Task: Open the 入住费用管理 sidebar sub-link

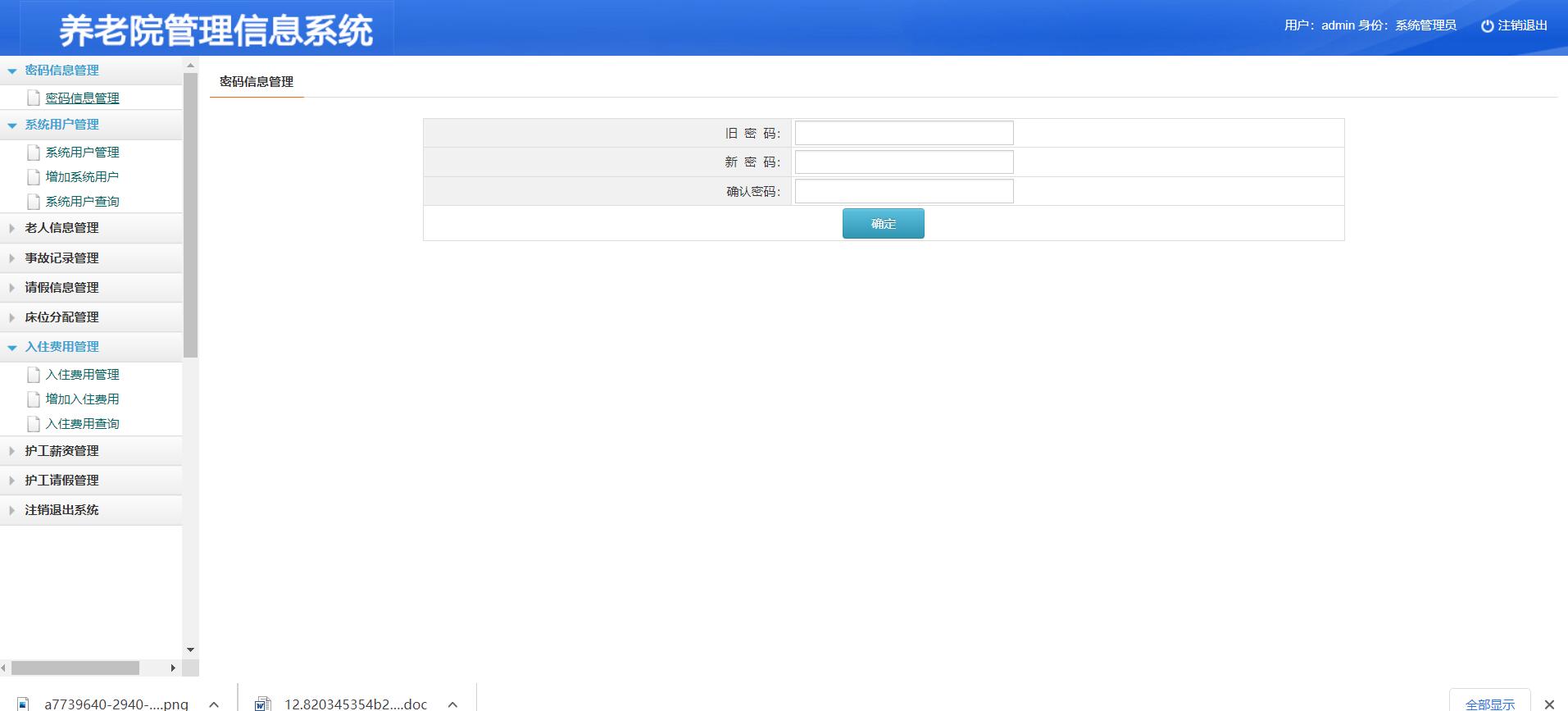Action: (82, 374)
